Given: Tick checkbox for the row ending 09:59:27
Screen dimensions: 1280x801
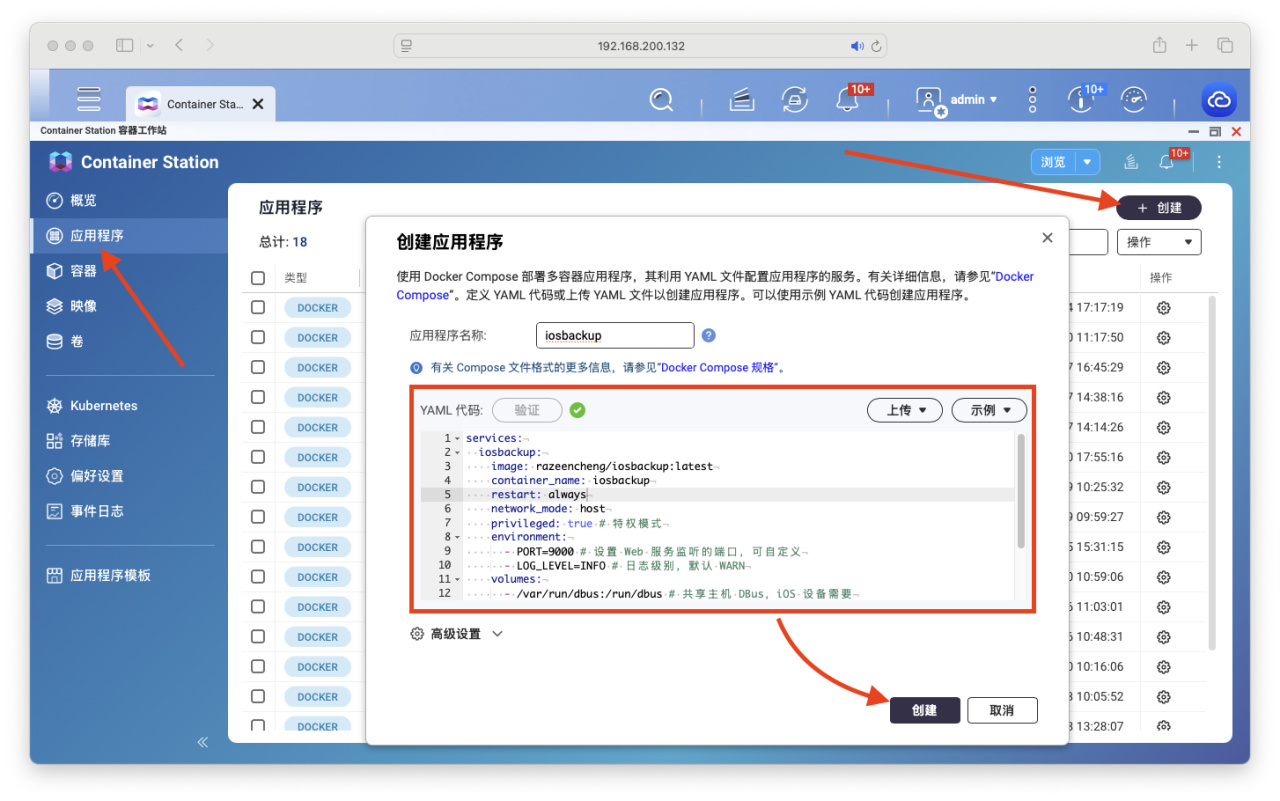Looking at the screenshot, I should click(x=258, y=517).
